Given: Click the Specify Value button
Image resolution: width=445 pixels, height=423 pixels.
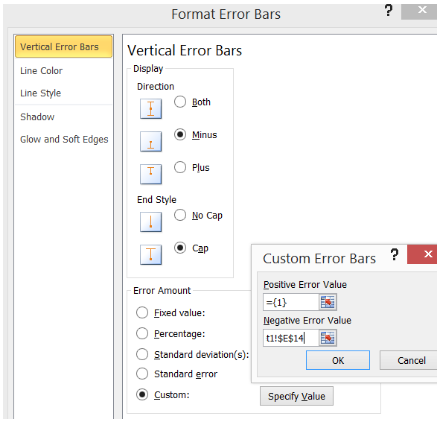Looking at the screenshot, I should tap(297, 396).
